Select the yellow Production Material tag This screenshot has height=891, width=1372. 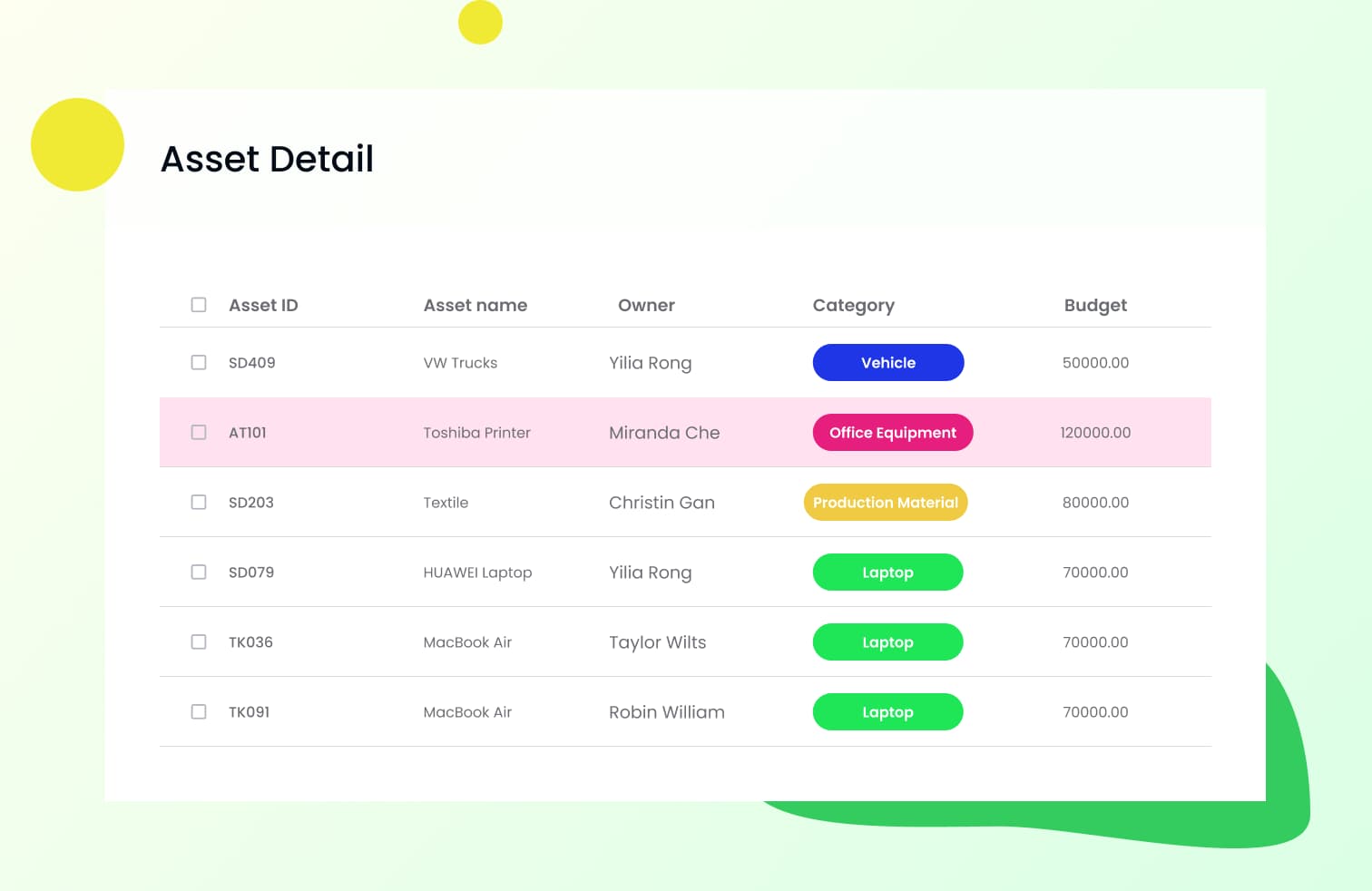pyautogui.click(x=885, y=502)
